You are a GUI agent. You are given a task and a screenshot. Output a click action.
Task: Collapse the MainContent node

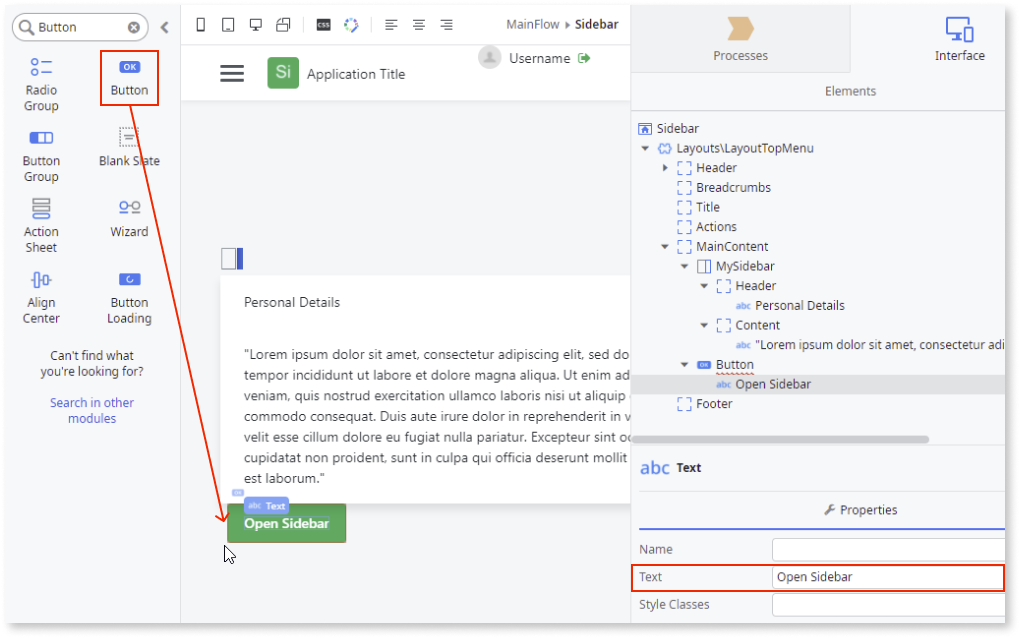[664, 246]
